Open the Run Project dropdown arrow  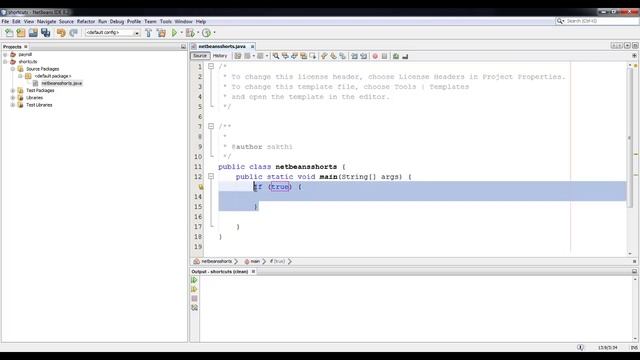182,33
